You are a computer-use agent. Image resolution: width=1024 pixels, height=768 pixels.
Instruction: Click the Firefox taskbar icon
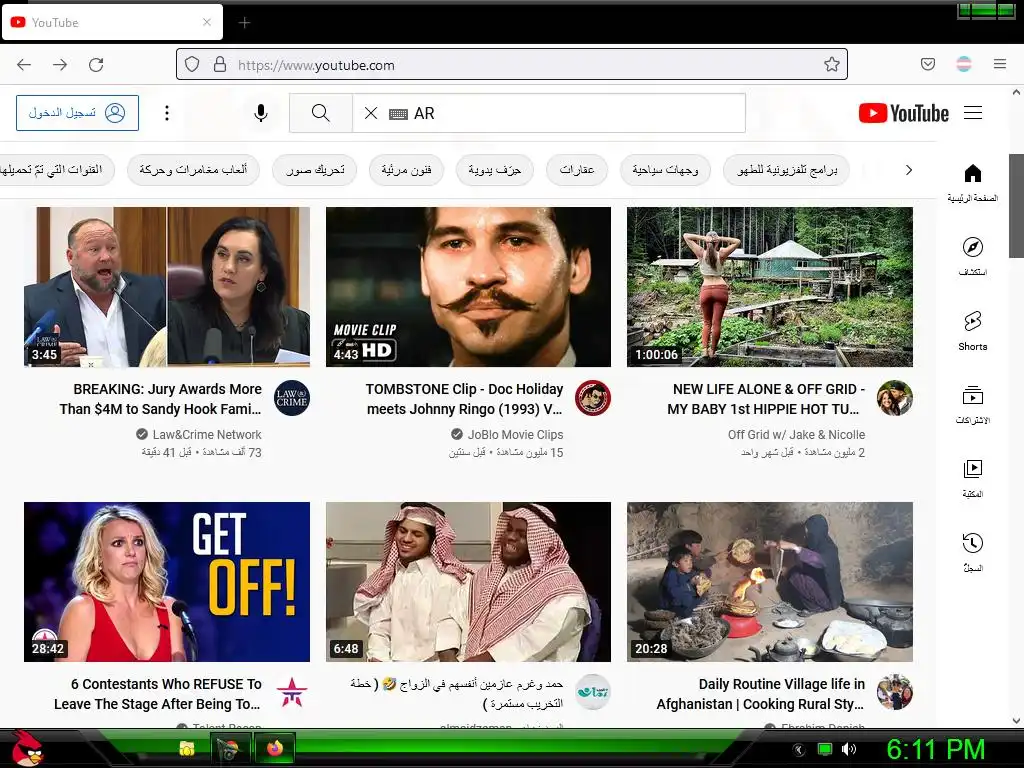[x=275, y=748]
